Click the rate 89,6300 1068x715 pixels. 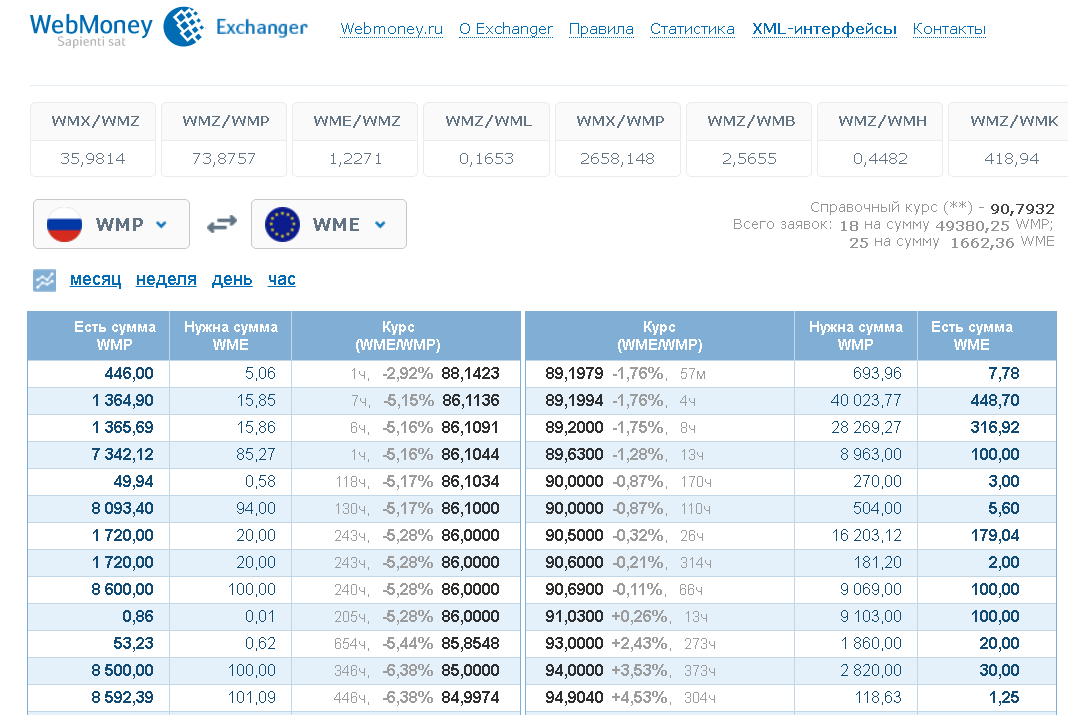point(574,454)
